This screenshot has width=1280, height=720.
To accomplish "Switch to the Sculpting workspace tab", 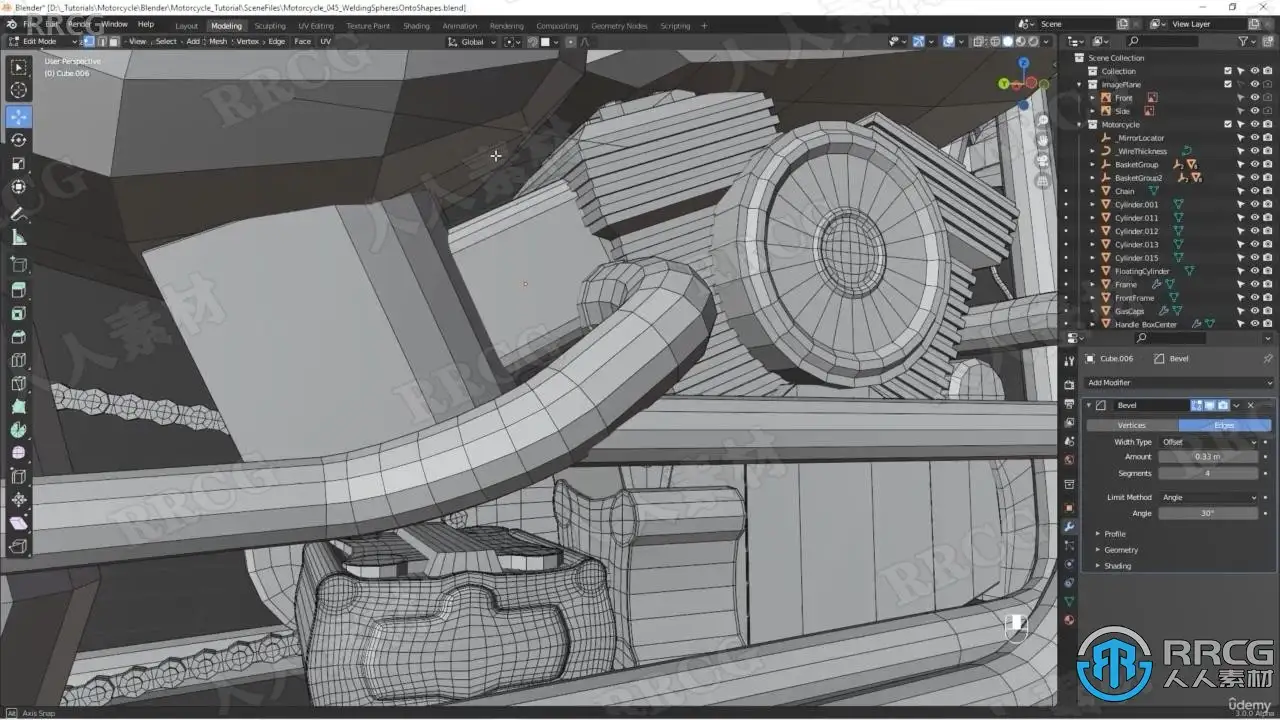I will click(269, 25).
